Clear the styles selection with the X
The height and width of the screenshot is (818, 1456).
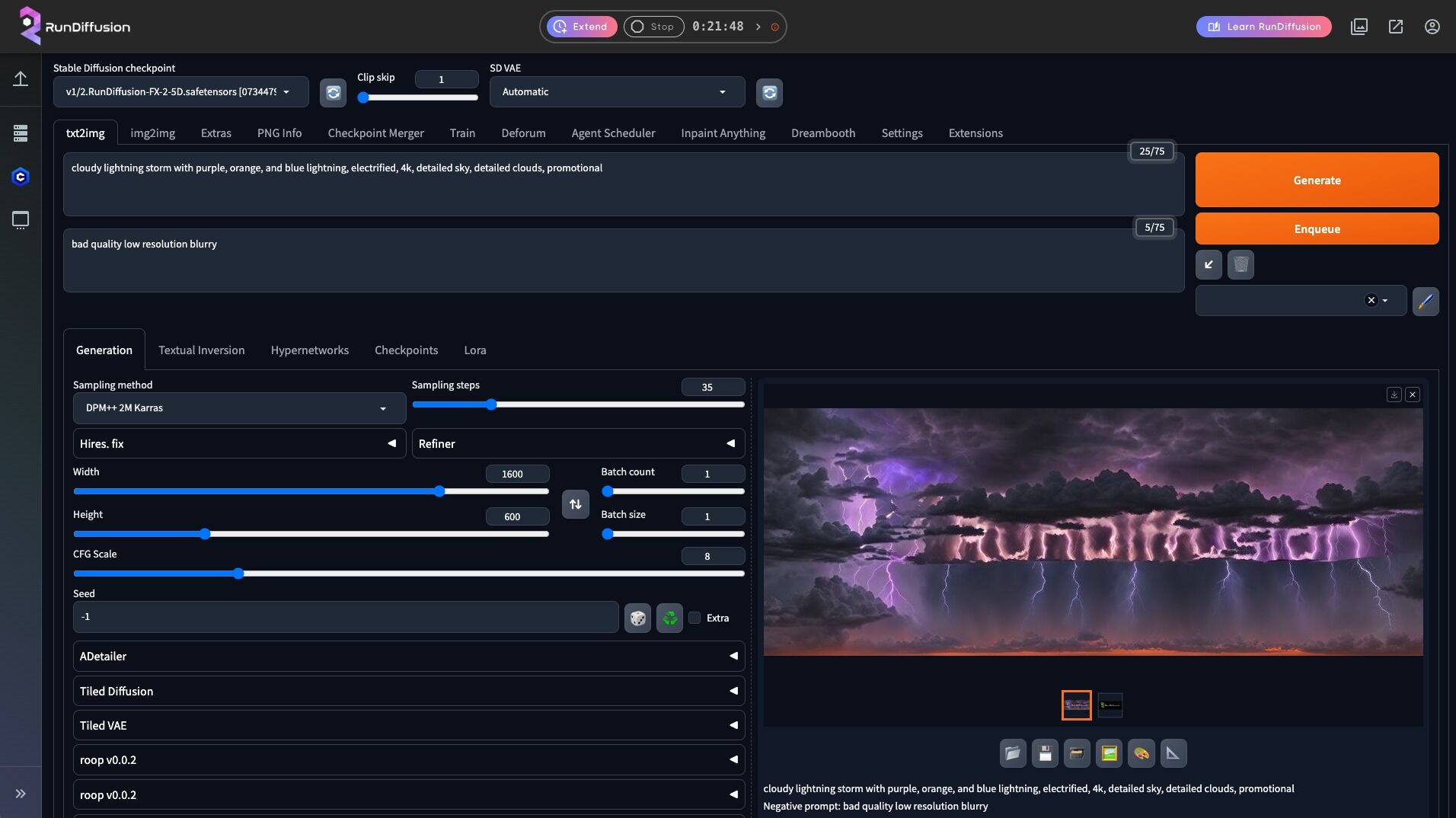(1371, 300)
